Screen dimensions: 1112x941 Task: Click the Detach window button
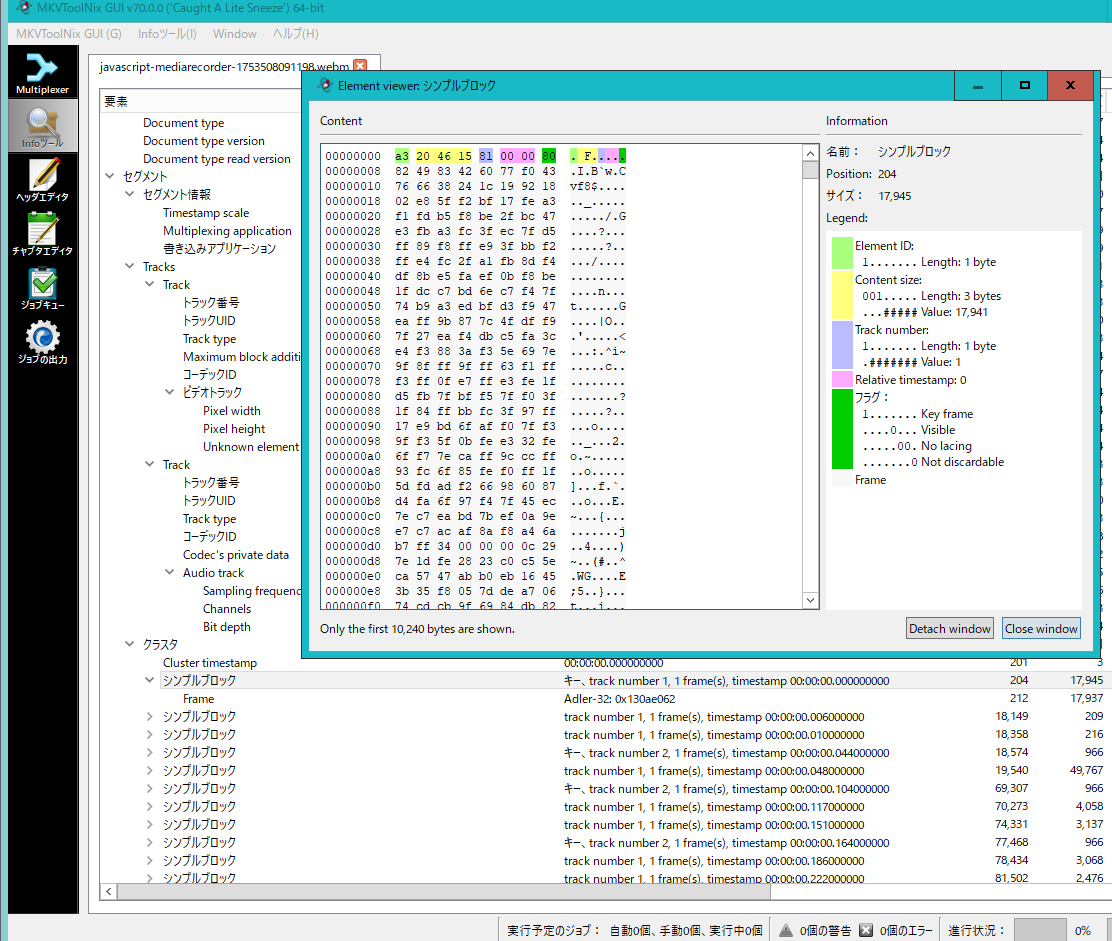[x=949, y=629]
